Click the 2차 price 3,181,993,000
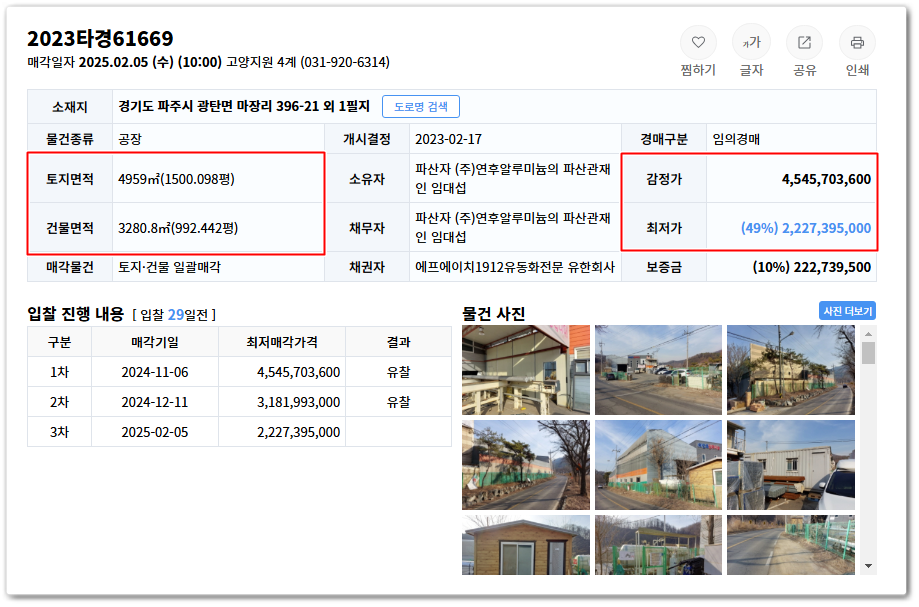Screen dimensions: 919x607 click(298, 403)
